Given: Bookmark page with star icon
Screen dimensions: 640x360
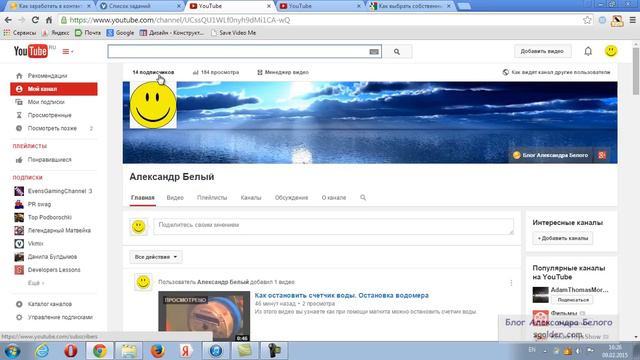Looking at the screenshot, I should (587, 20).
